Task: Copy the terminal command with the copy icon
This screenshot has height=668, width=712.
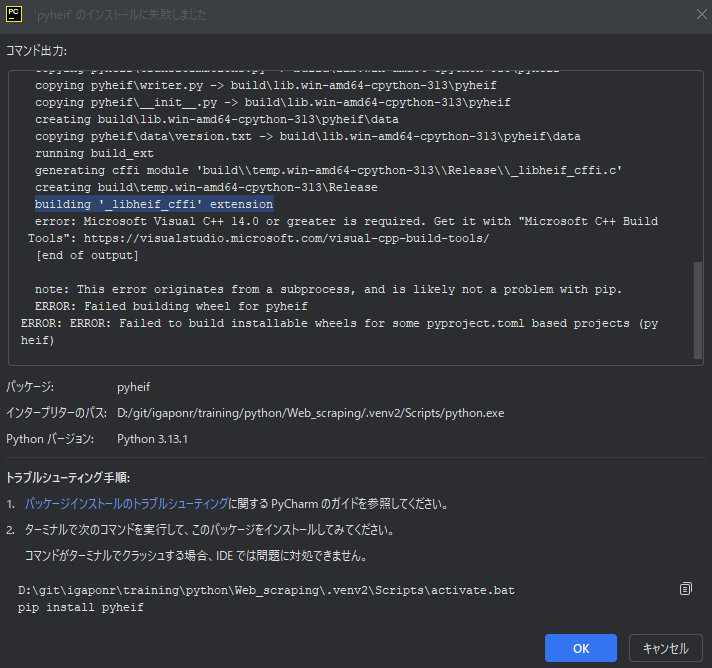Action: [686, 589]
